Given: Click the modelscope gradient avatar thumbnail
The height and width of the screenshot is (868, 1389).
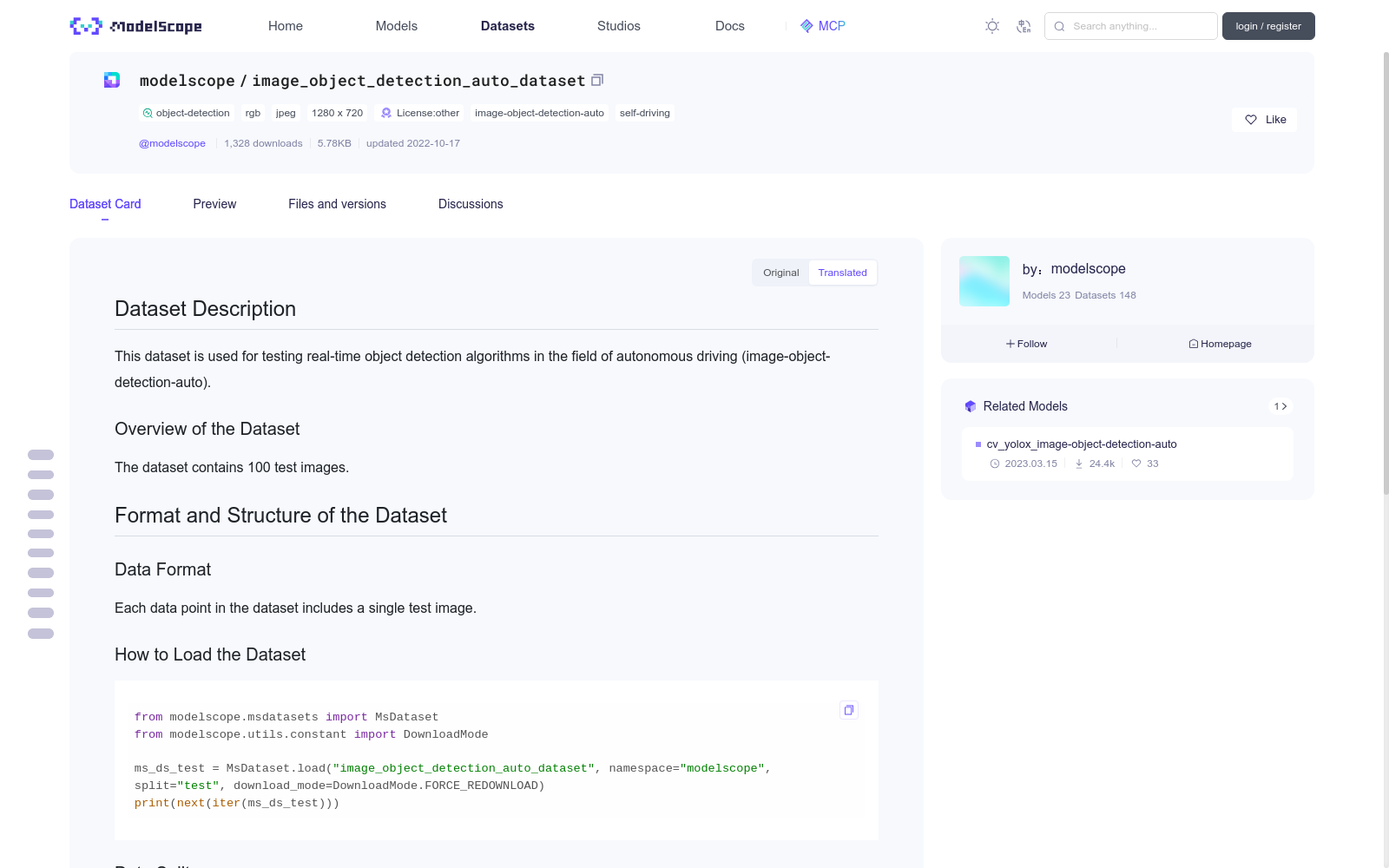Looking at the screenshot, I should click(984, 281).
